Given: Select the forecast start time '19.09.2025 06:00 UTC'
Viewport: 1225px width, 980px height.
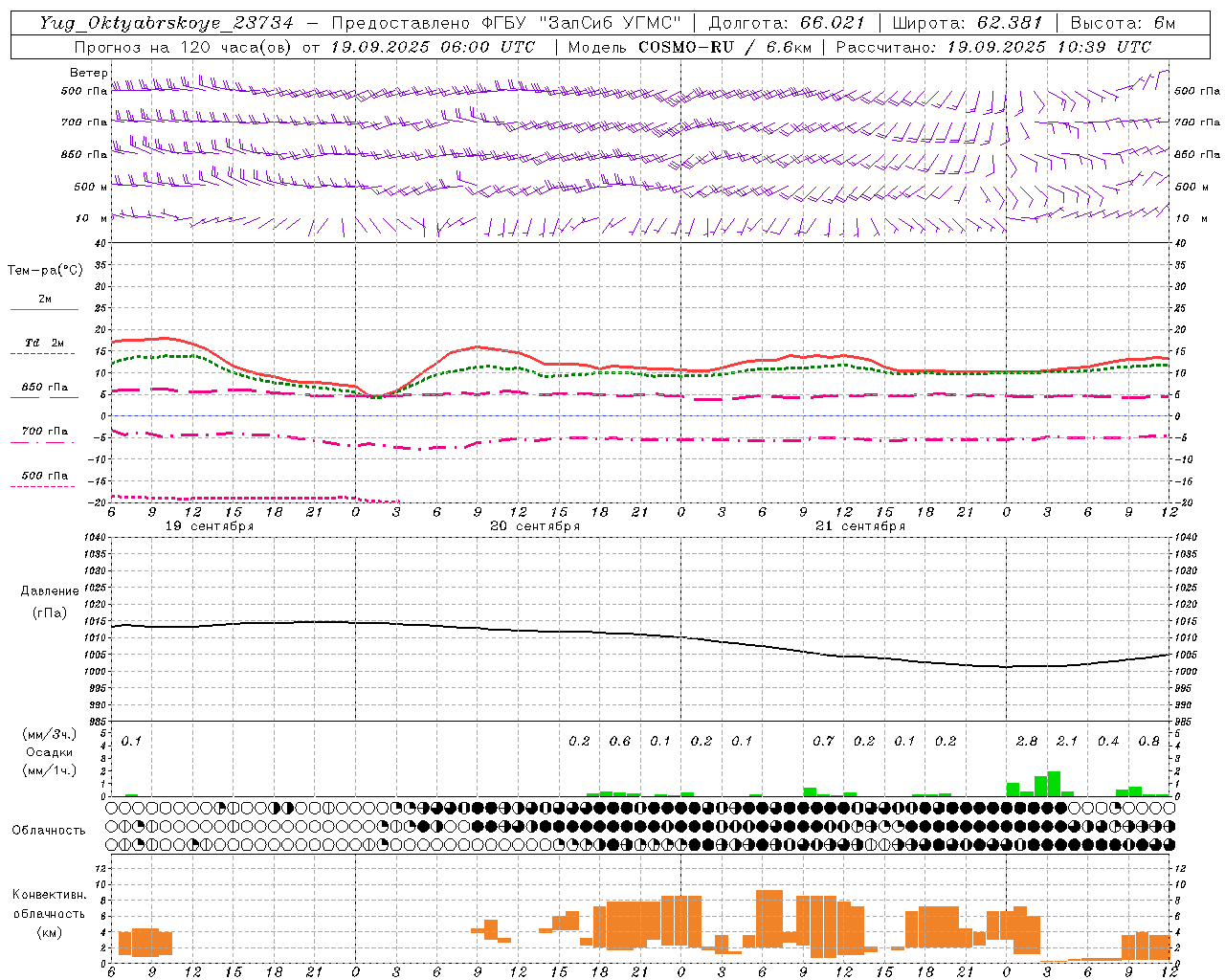Looking at the screenshot, I should [433, 47].
